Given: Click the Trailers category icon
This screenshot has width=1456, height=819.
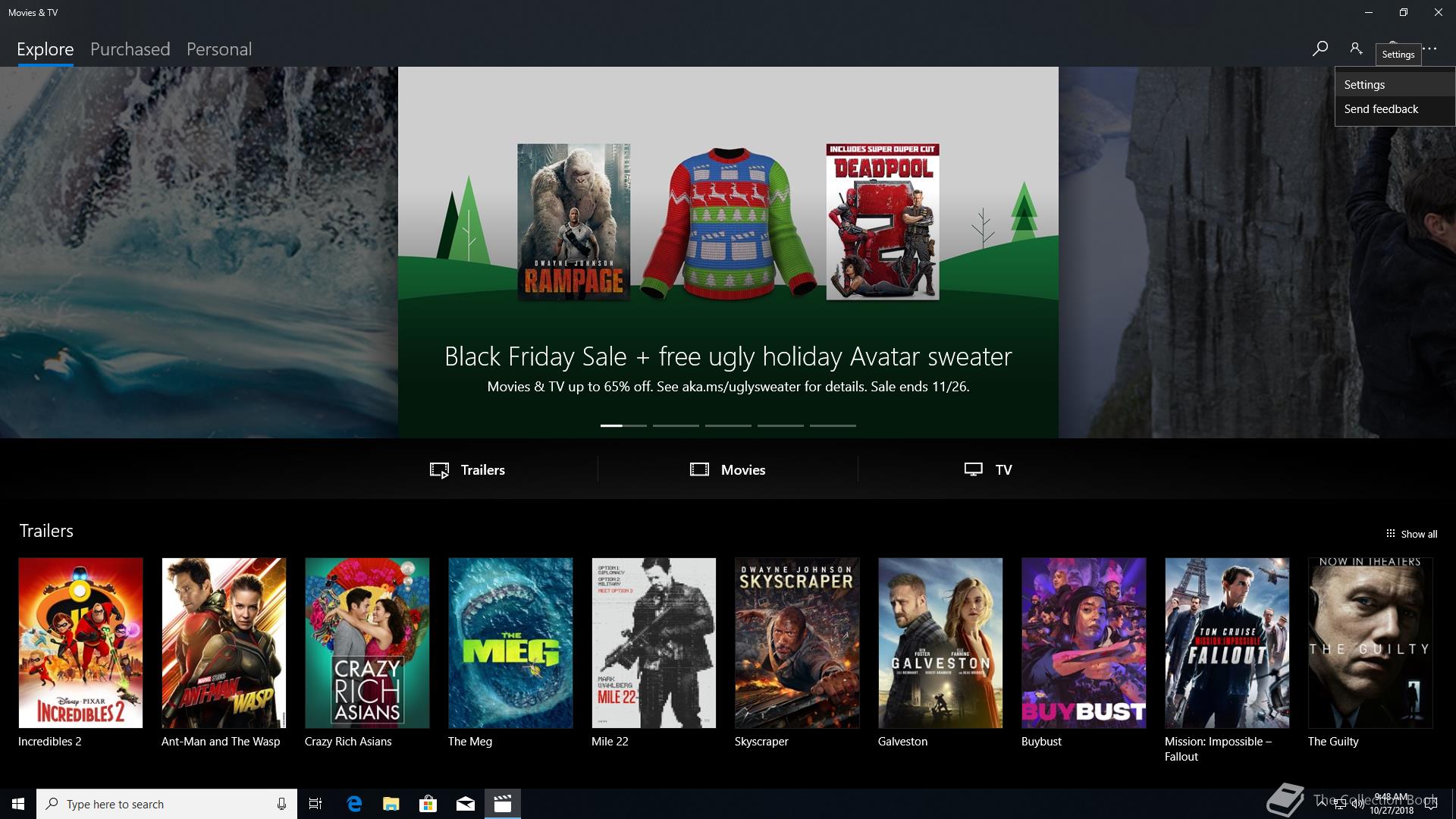Looking at the screenshot, I should tap(439, 470).
